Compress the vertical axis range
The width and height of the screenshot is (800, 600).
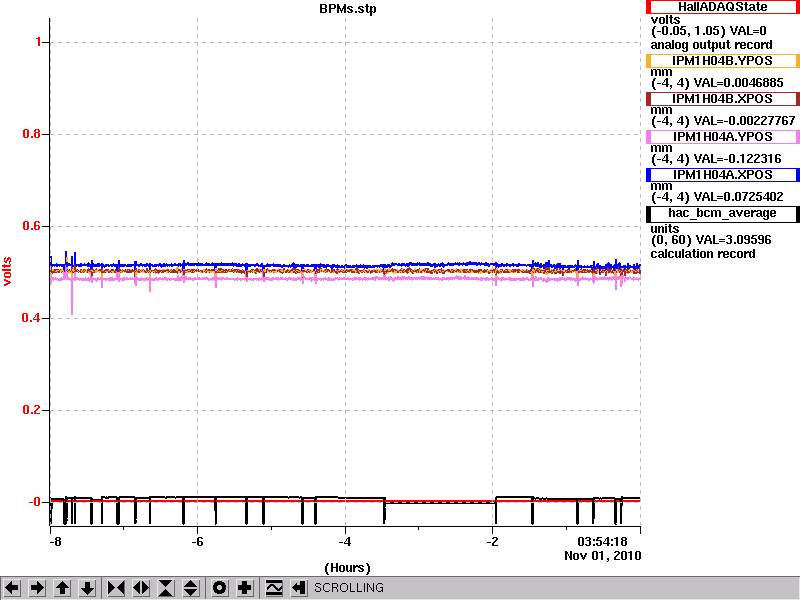tap(166, 588)
